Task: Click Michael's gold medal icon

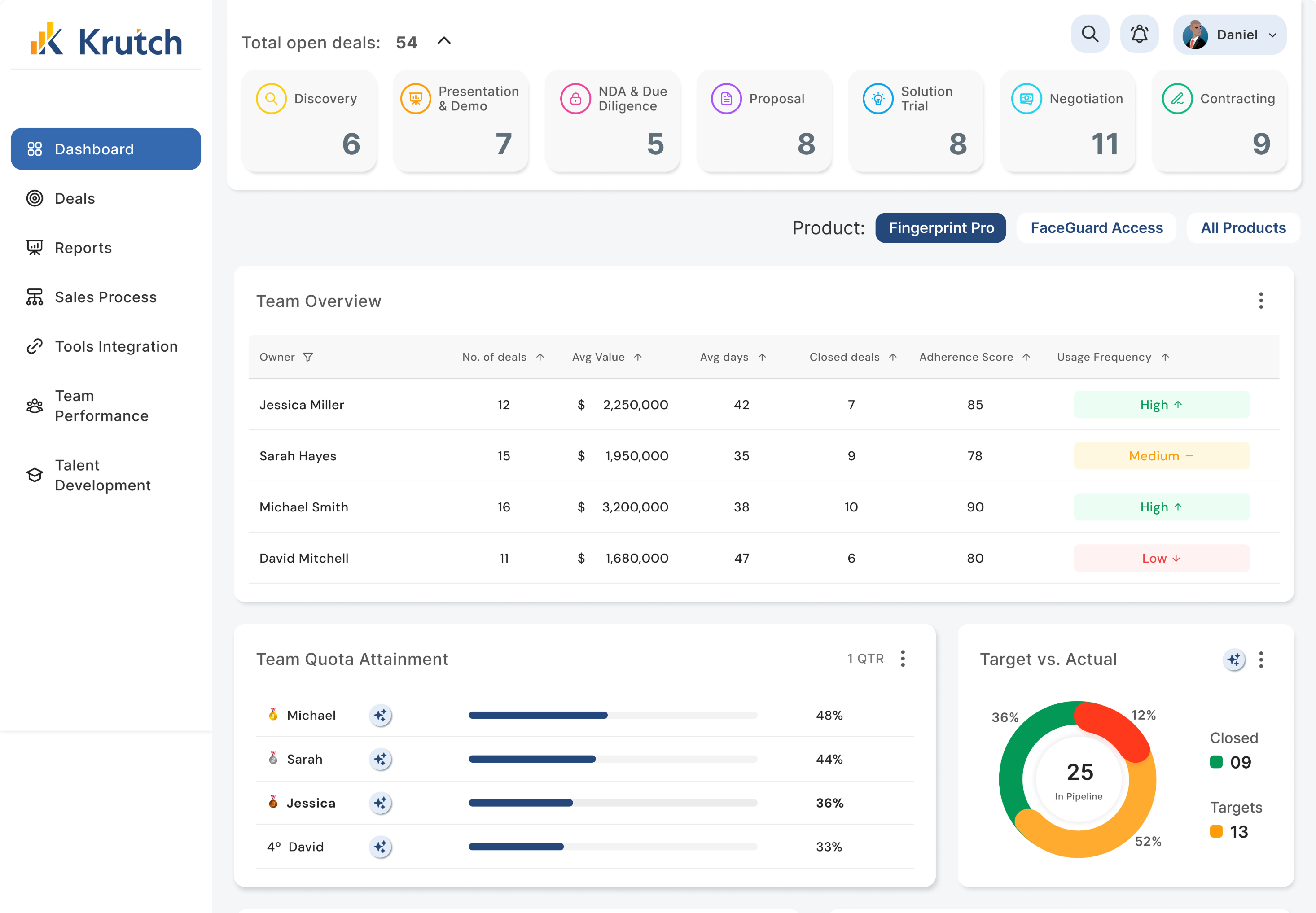Action: tap(273, 715)
